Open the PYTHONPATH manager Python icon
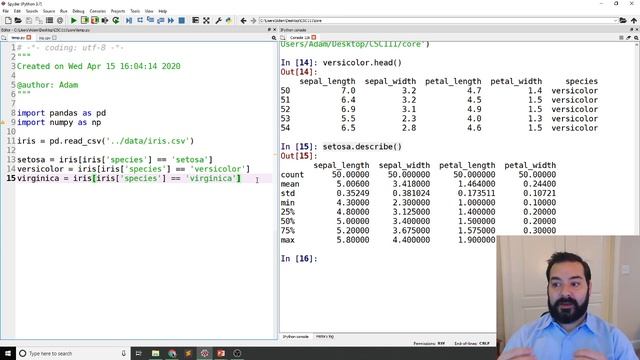The image size is (640, 360). tap(229, 20)
